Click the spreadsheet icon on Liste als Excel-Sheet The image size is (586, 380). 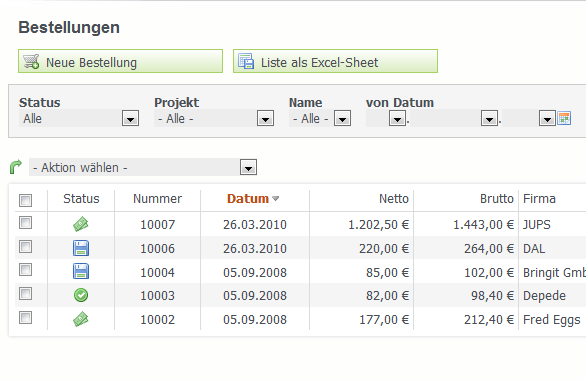click(x=246, y=61)
